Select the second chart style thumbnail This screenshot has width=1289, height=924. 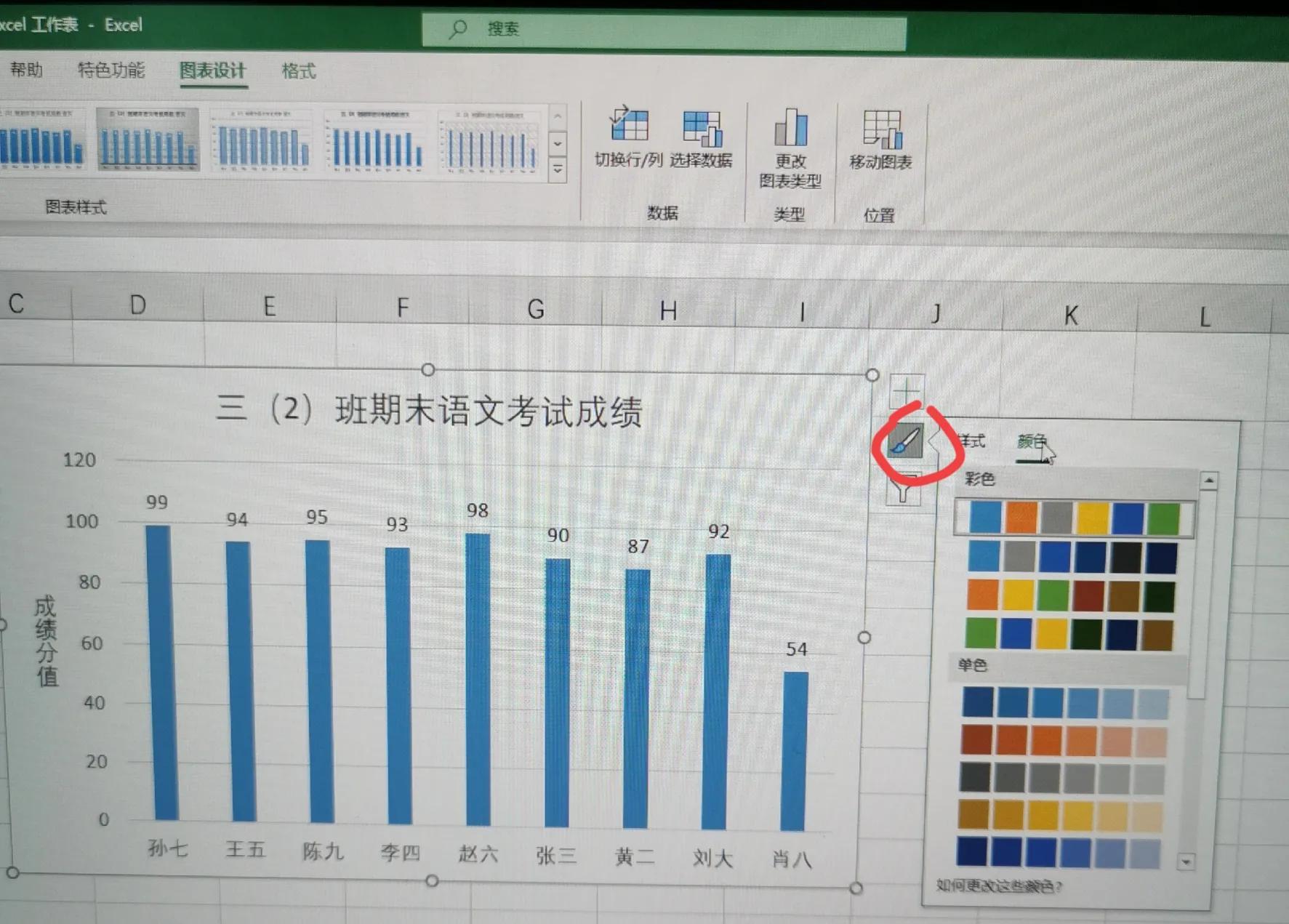point(148,140)
